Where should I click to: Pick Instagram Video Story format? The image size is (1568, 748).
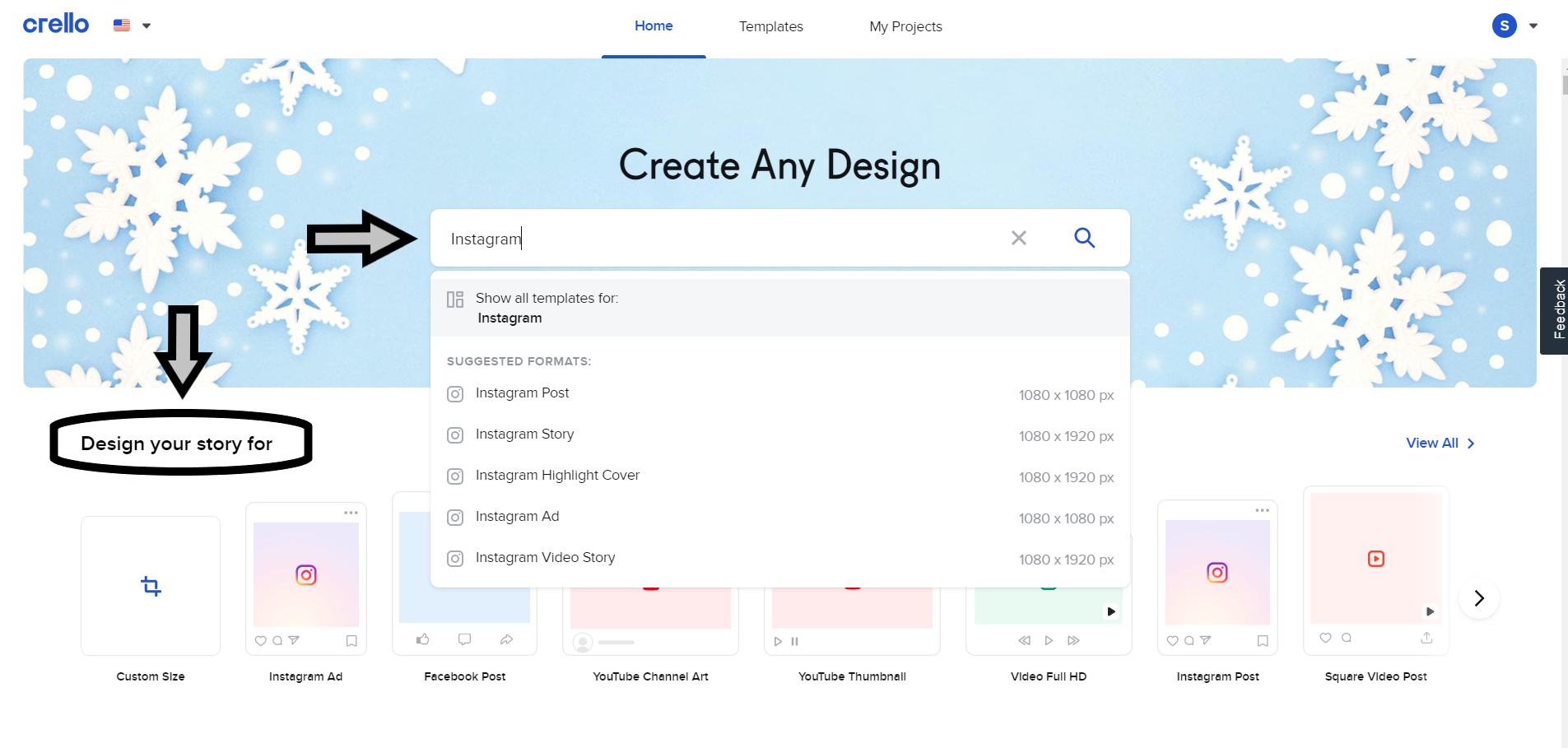pos(780,559)
